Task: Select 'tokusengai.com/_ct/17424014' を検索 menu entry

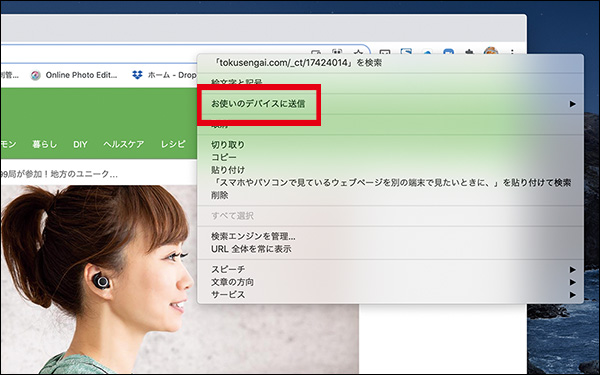Action: point(390,63)
